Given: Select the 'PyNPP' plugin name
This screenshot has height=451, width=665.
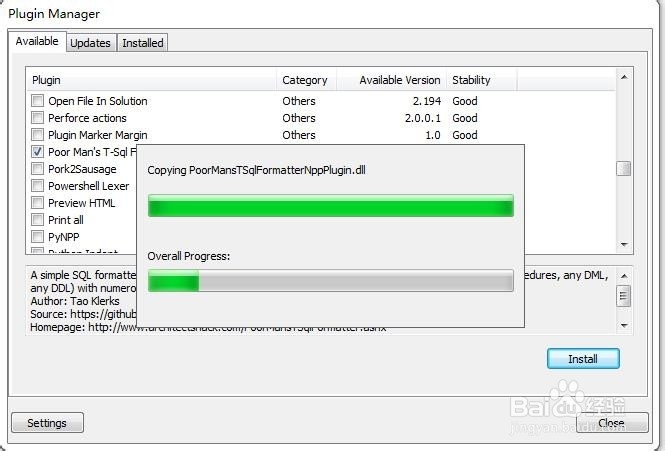Looking at the screenshot, I should point(64,237).
